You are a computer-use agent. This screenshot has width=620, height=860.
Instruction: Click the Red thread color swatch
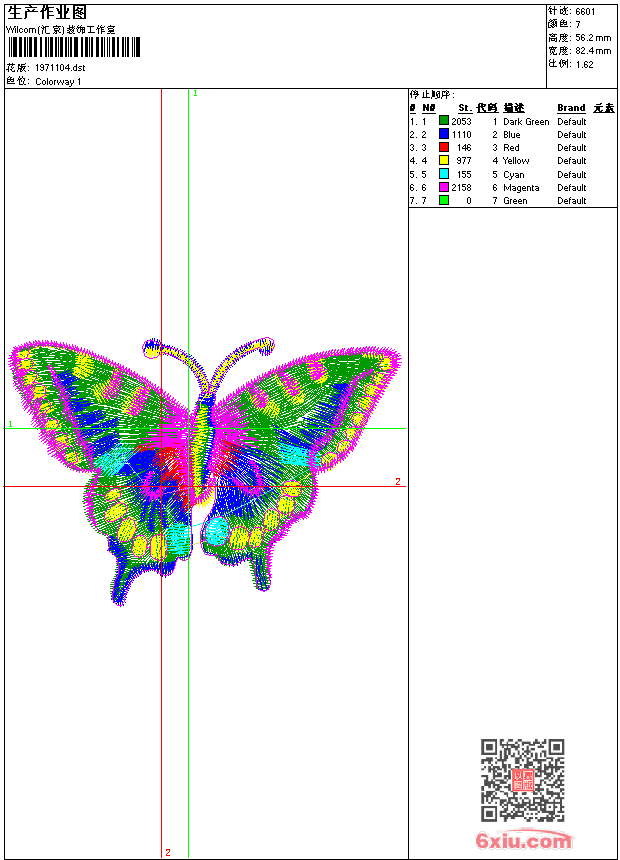(x=444, y=147)
